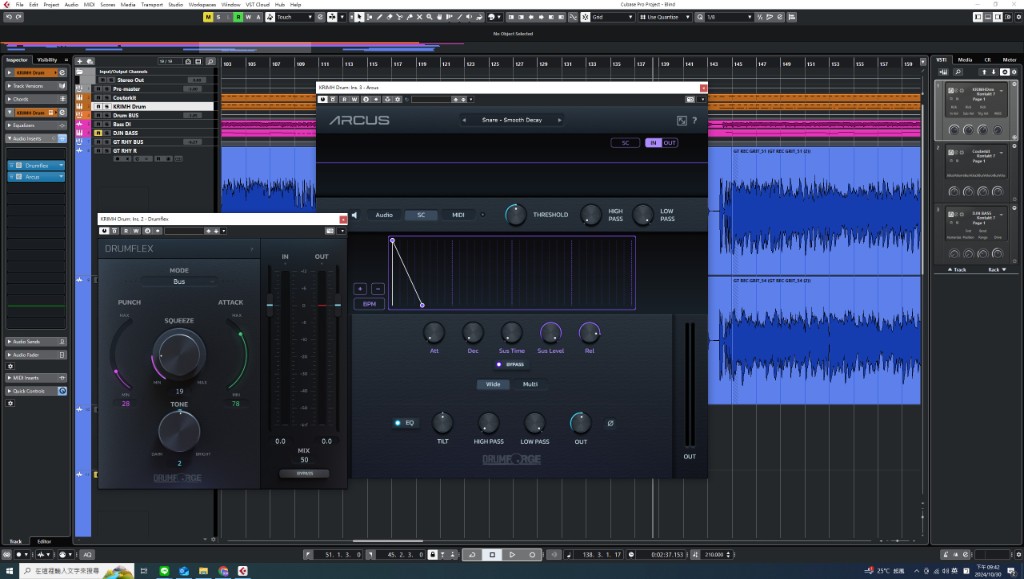
Task: Toggle the Cycle loop transport button
Action: point(473,555)
